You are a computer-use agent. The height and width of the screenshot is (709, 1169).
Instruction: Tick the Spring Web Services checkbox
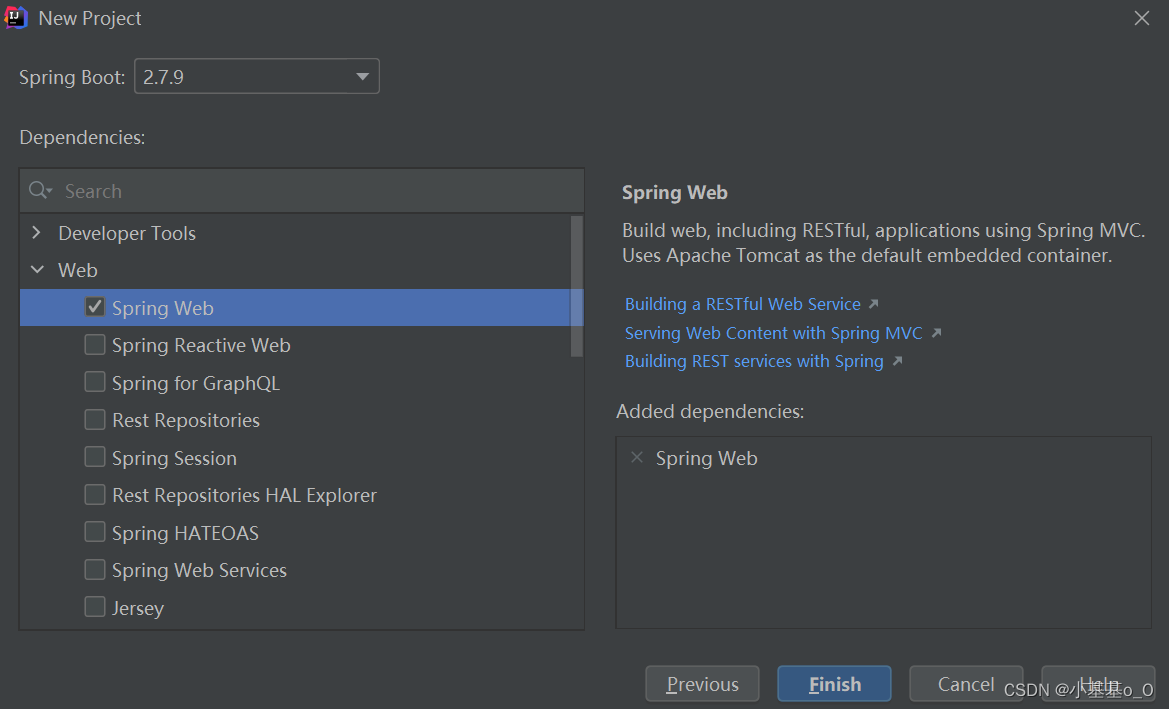pyautogui.click(x=95, y=570)
